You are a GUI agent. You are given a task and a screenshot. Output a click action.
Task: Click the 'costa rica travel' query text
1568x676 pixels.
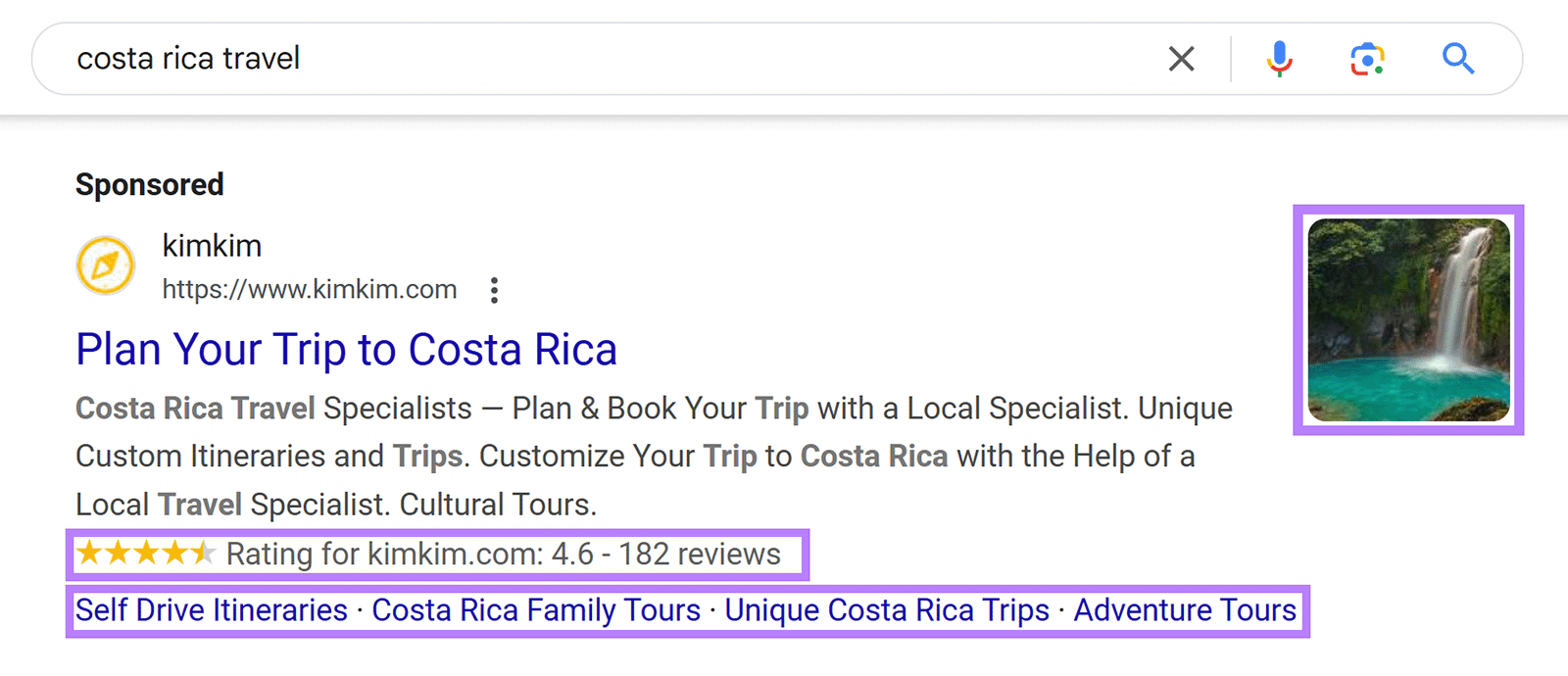pos(187,59)
